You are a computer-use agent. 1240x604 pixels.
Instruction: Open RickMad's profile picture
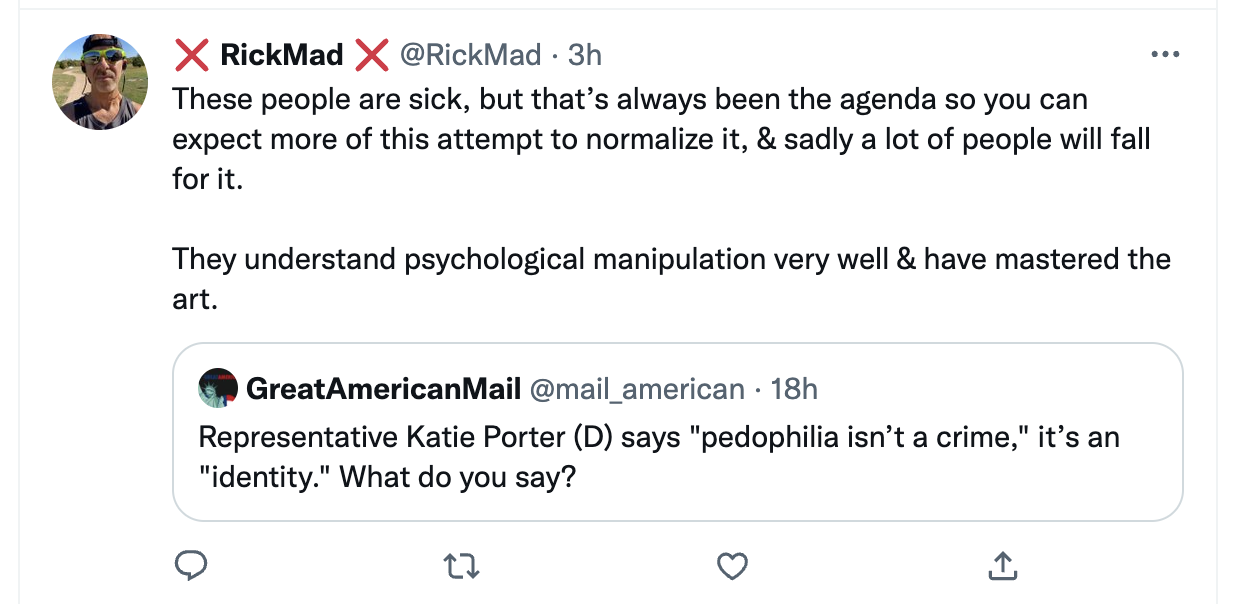point(100,81)
